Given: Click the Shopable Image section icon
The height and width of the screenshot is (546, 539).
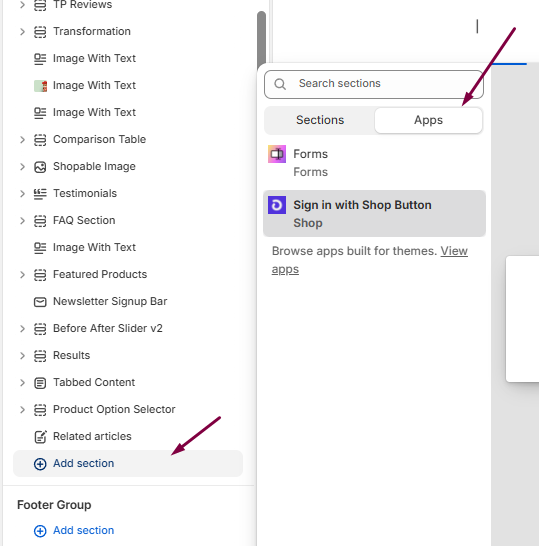Looking at the screenshot, I should 40,167.
